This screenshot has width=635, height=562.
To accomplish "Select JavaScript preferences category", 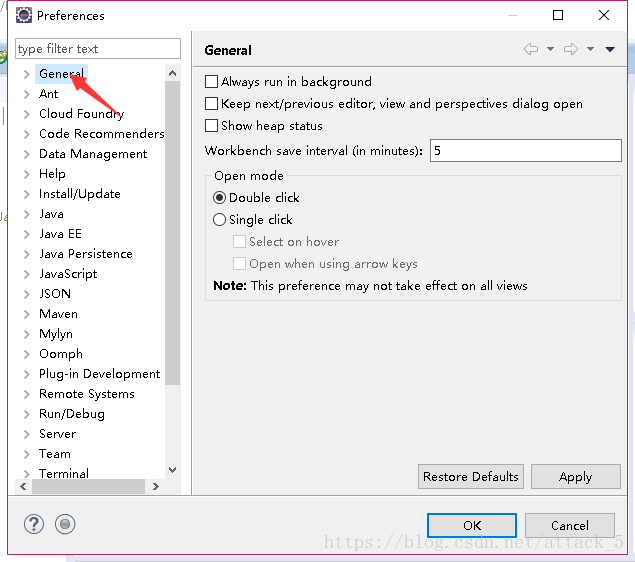I will tap(68, 274).
